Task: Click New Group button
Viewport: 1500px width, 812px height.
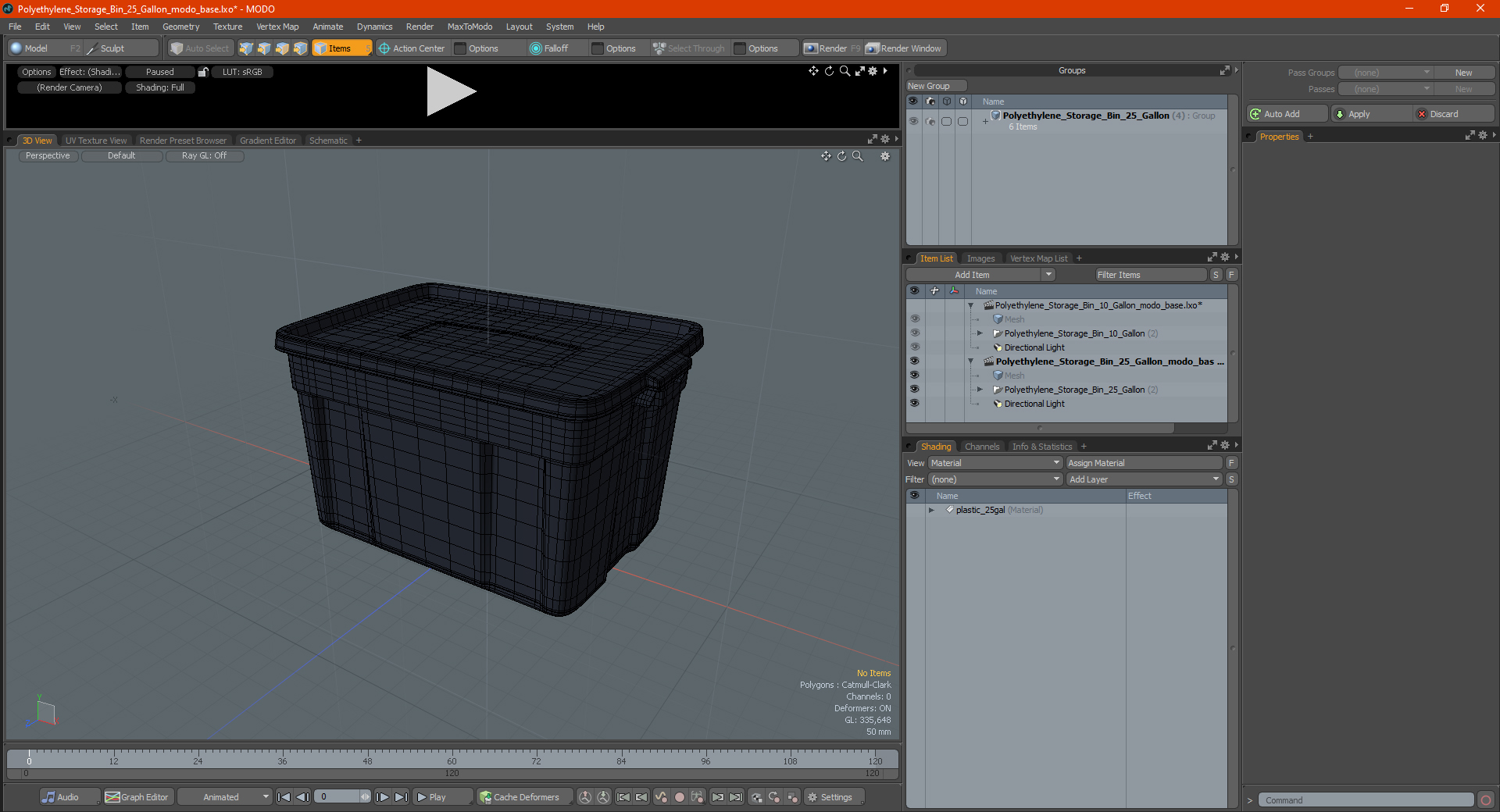Action: click(x=936, y=86)
